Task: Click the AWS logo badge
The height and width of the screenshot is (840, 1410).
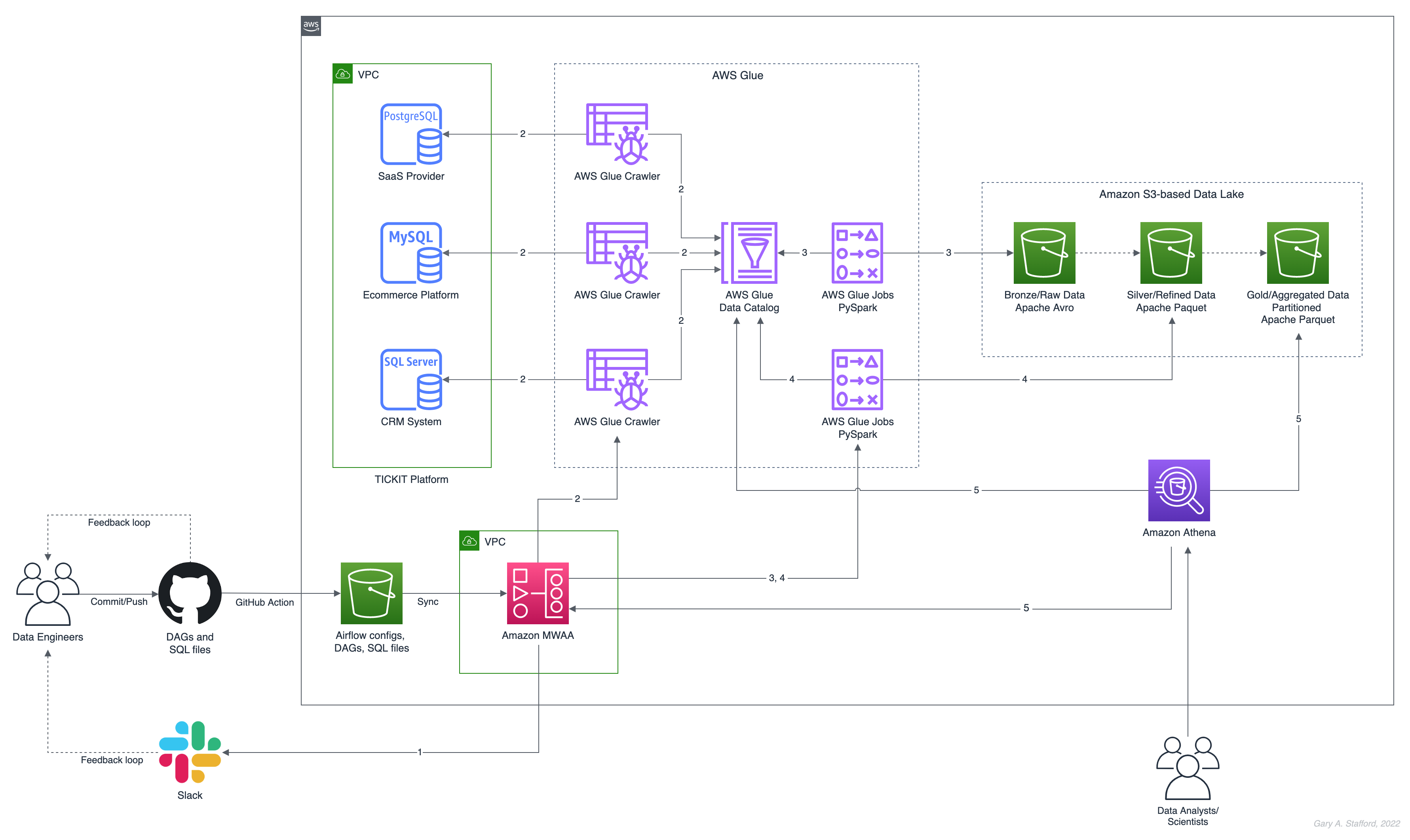Action: click(311, 26)
